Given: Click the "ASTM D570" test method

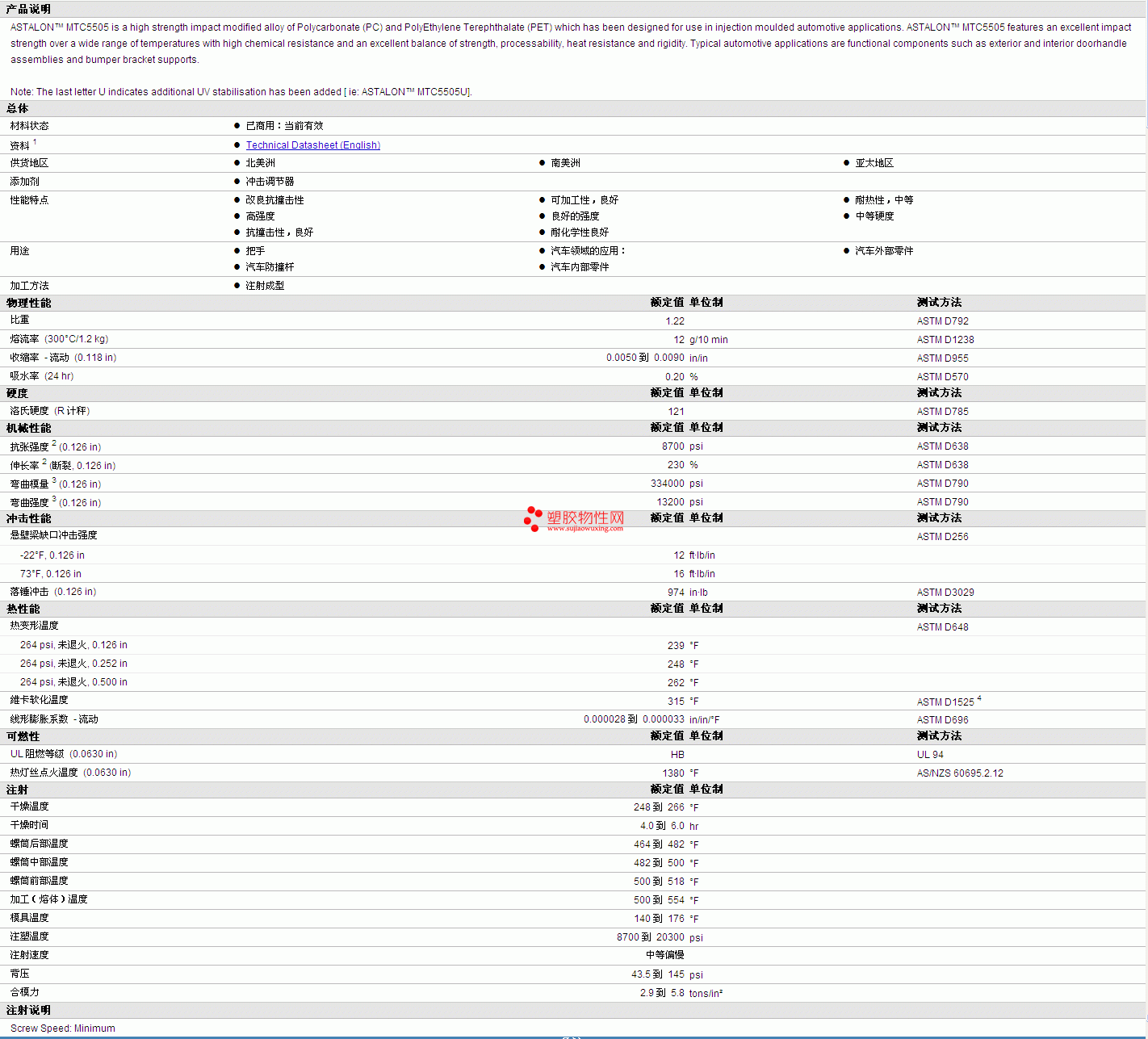Looking at the screenshot, I should tap(942, 377).
